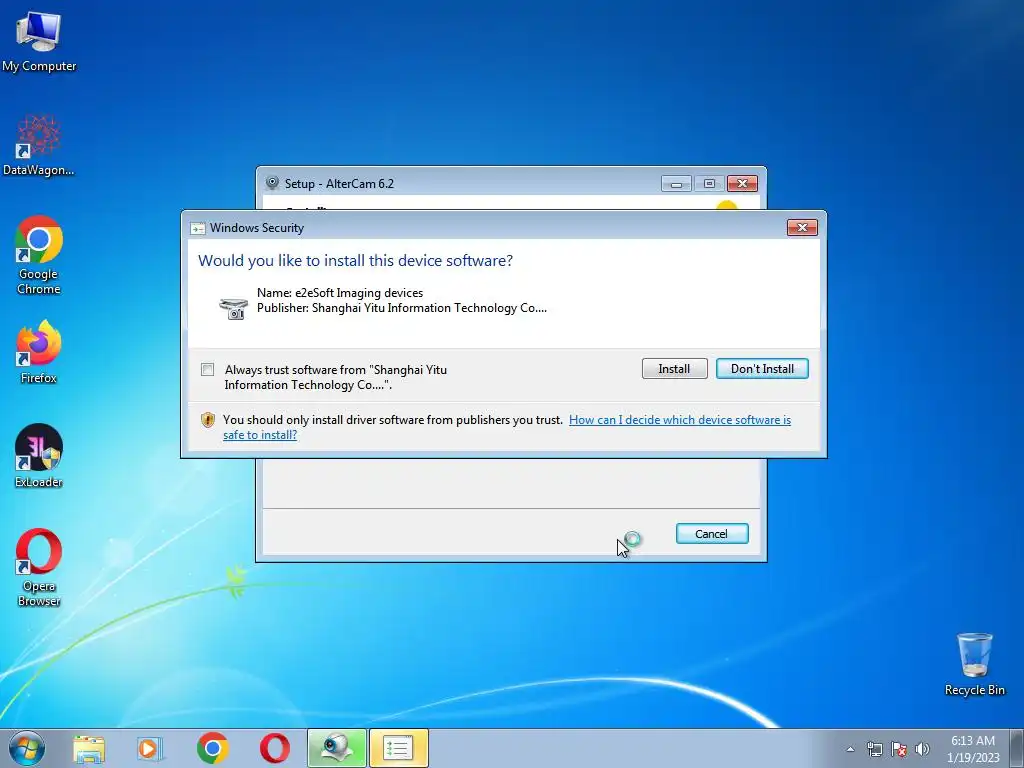Minimize the AlterCam Setup window

676,184
